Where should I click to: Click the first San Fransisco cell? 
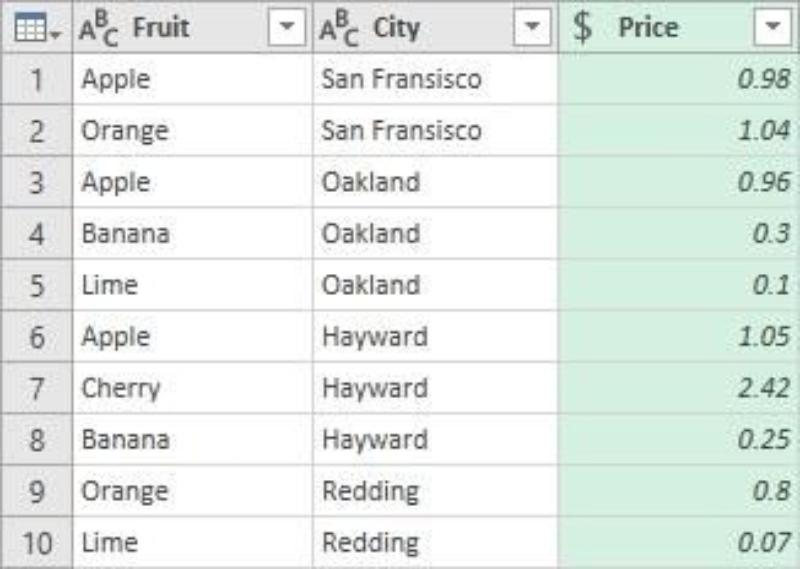tap(401, 80)
